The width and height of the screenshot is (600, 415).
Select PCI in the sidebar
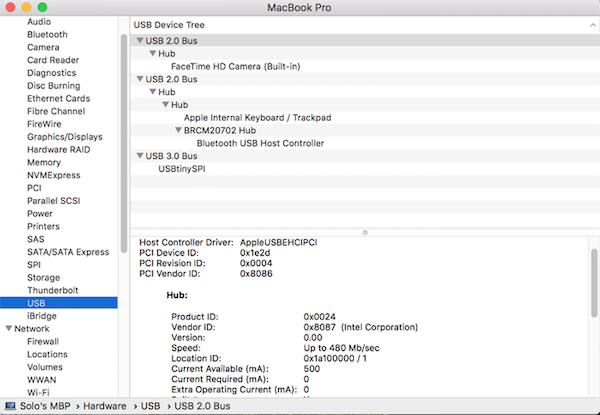(x=34, y=188)
